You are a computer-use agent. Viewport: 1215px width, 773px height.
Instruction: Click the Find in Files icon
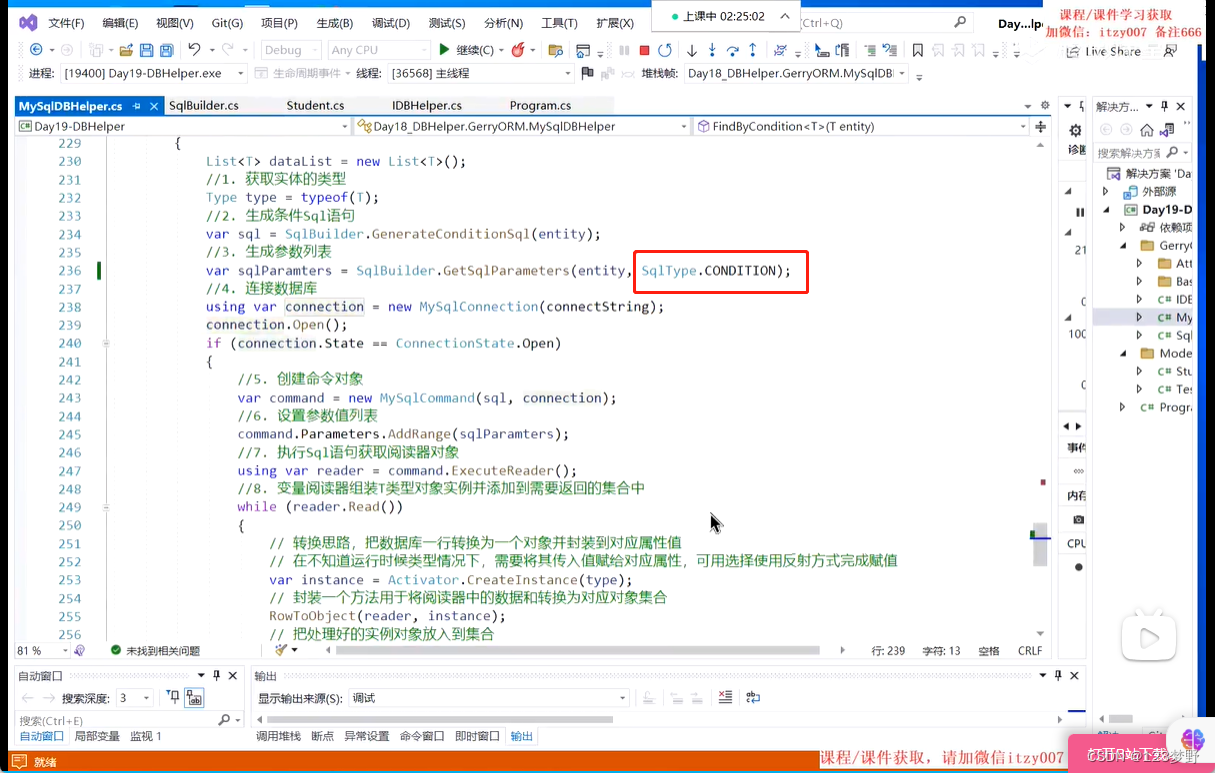point(555,50)
